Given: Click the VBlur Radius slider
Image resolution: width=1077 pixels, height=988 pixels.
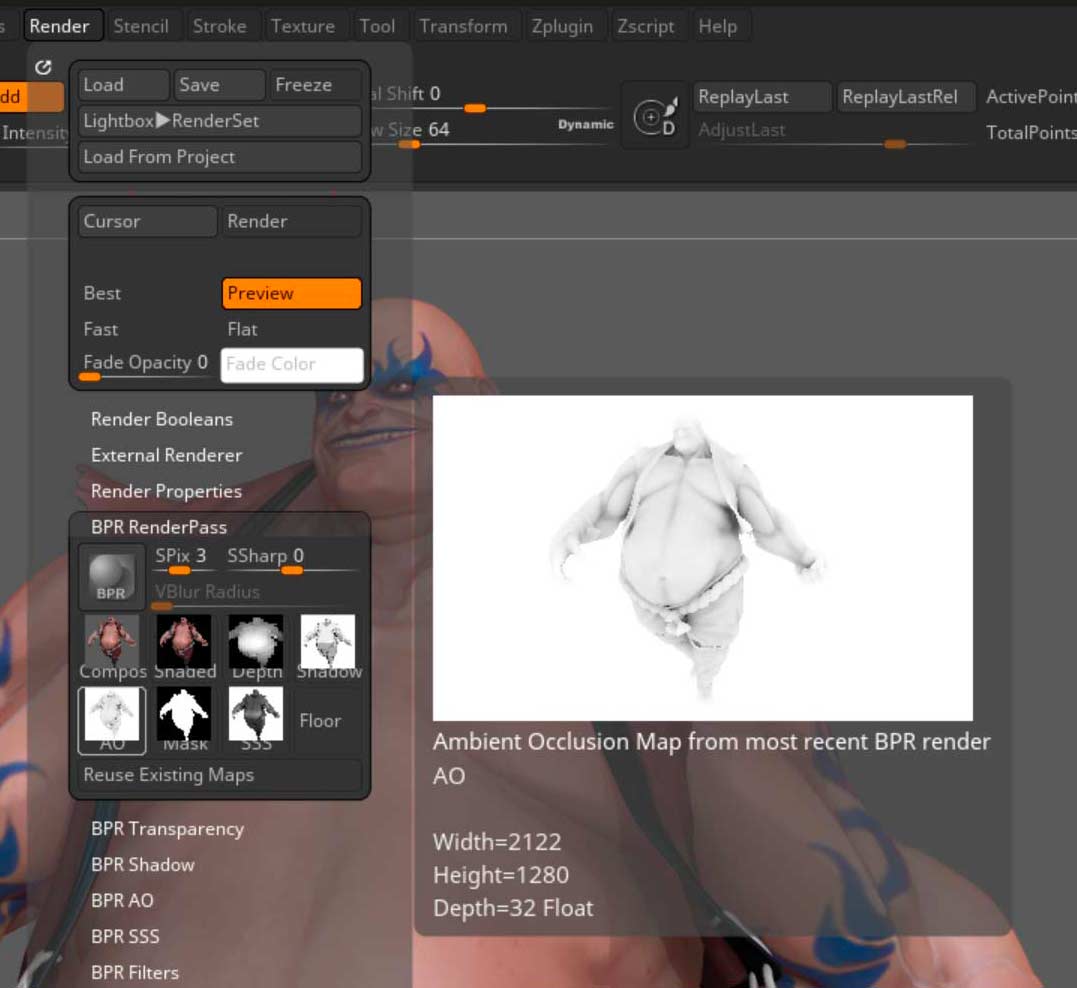Looking at the screenshot, I should click(x=254, y=595).
